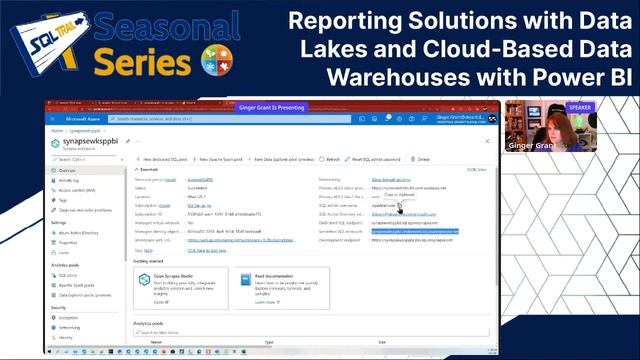The image size is (640, 360).
Task: Collapse the left sidebar menu with the chevron
Action: [122, 160]
